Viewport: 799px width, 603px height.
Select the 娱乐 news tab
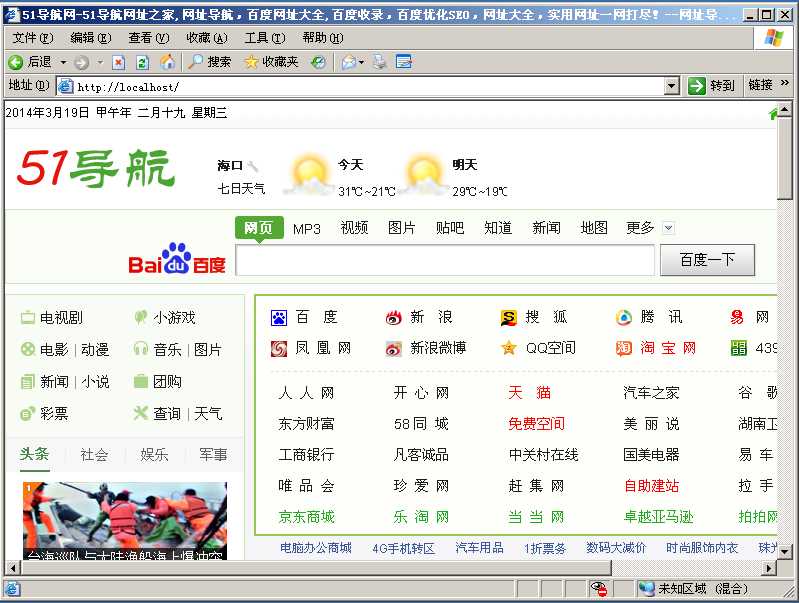[154, 455]
